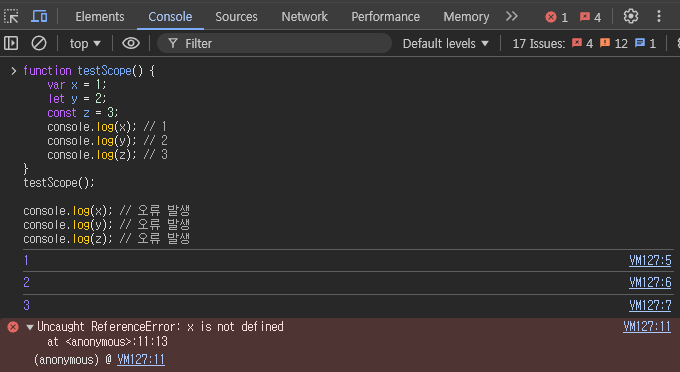Screen dimensions: 680x372
Task: Open source link VM127:7
Action: click(650, 305)
